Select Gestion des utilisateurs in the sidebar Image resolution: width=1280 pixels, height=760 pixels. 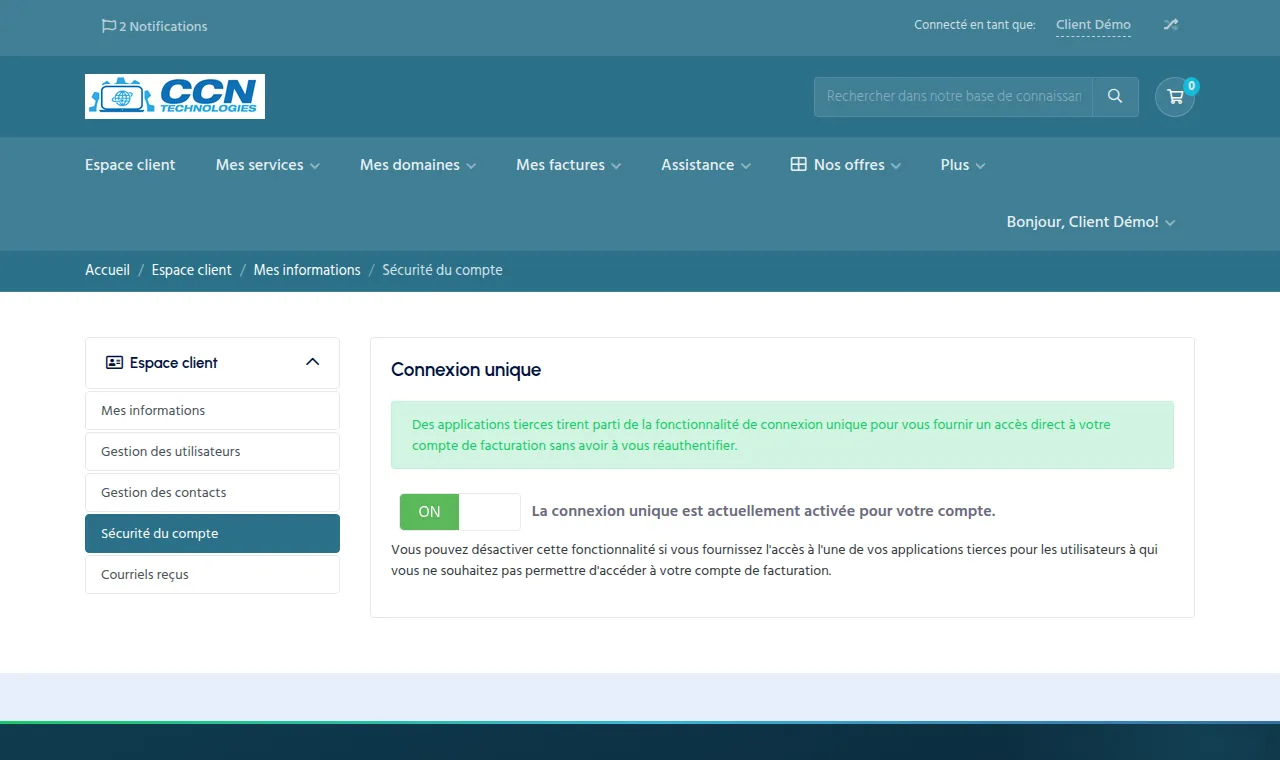coord(212,452)
